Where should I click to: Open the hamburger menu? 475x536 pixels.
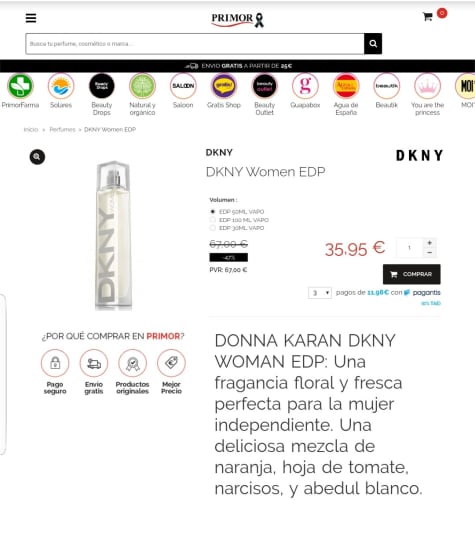coord(31,18)
